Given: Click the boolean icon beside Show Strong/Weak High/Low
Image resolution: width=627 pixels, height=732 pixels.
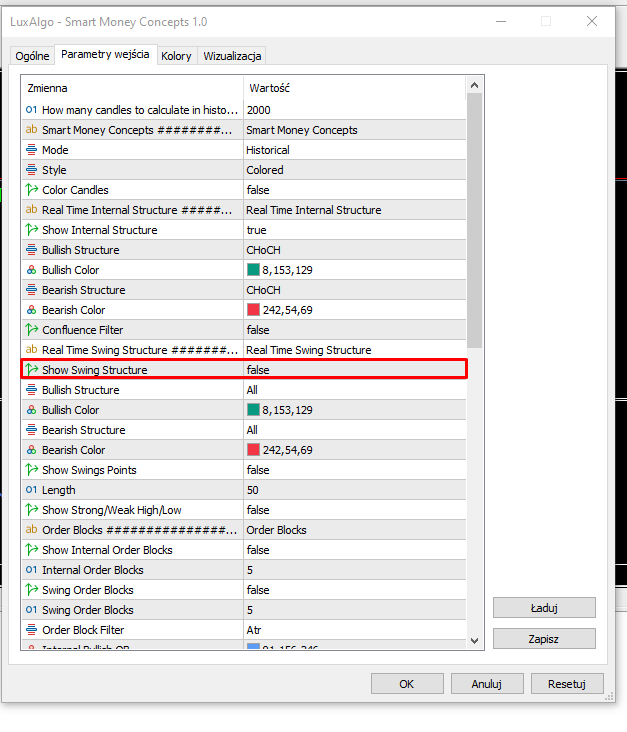Looking at the screenshot, I should (x=31, y=510).
